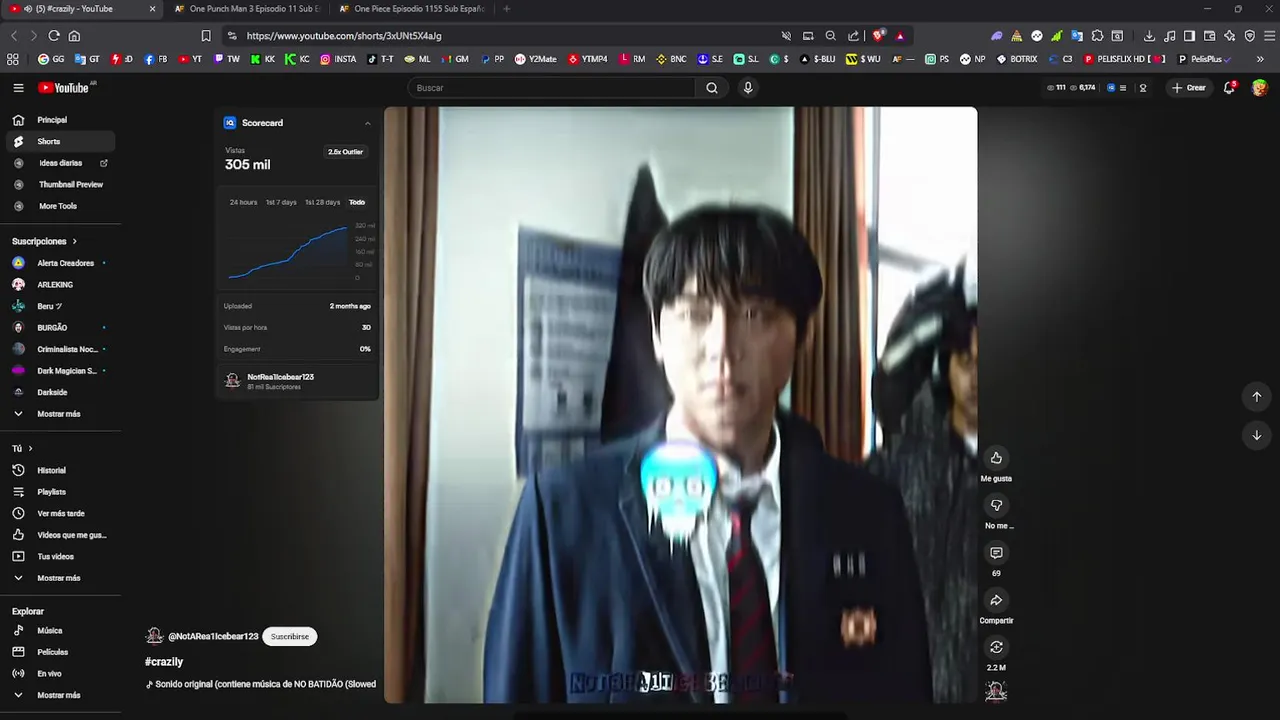Screen dimensions: 1280x720
Task: Open Brave Leo AI sparkle icon
Action: click(1229, 36)
